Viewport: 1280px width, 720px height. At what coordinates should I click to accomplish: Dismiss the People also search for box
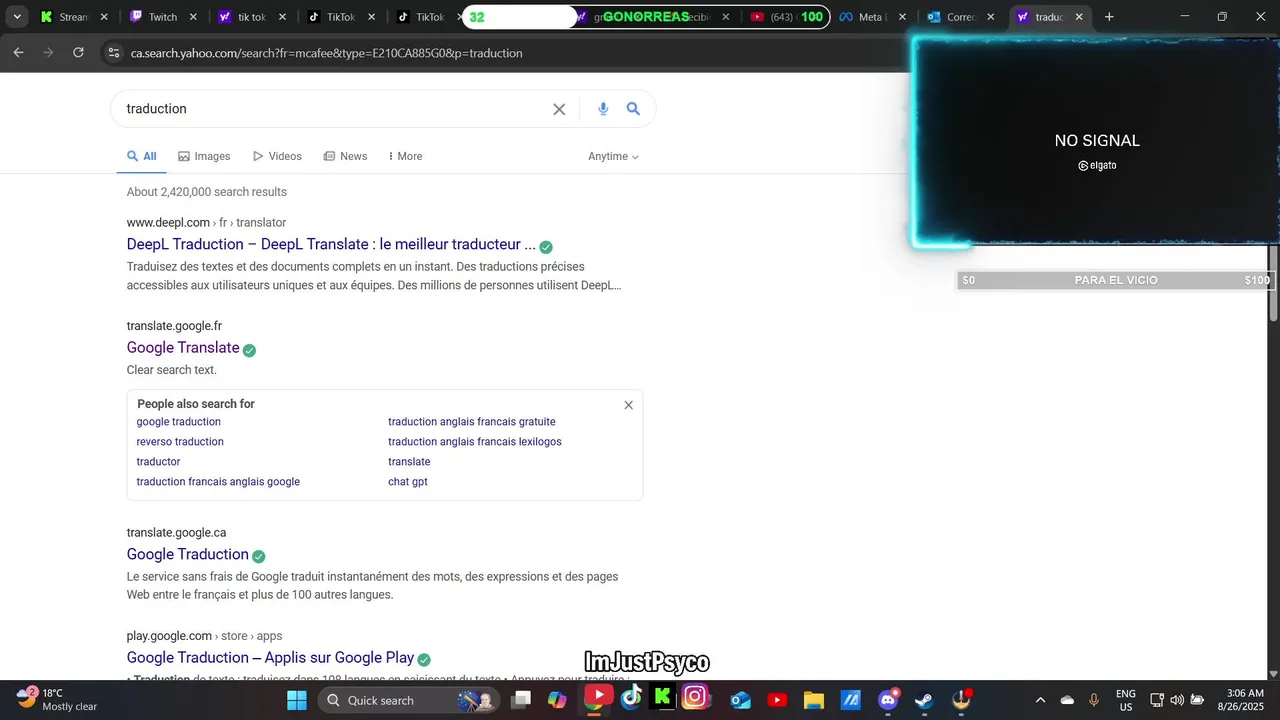tap(628, 405)
